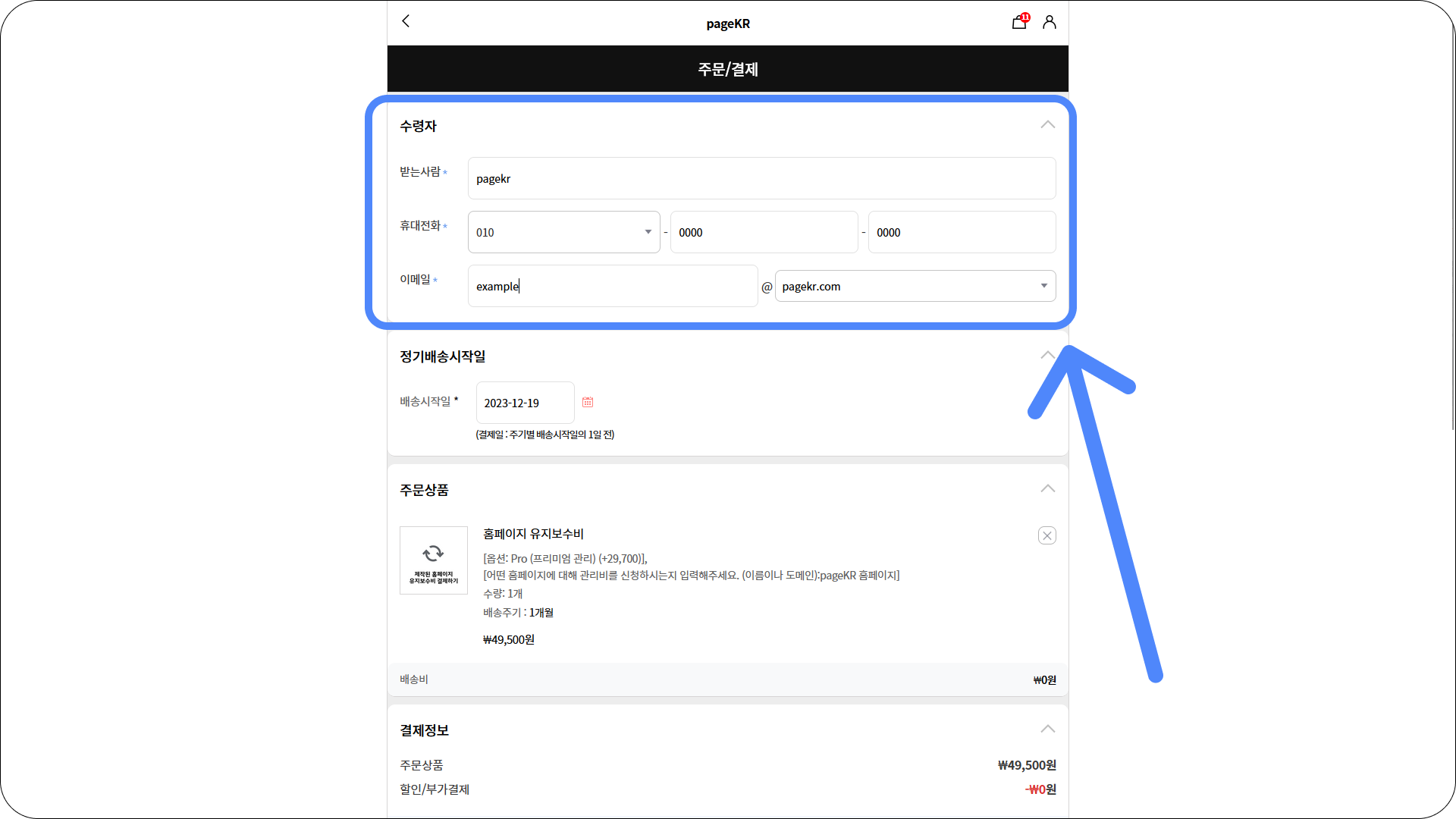Click the 홈페이지 유지보수비 product name
The width and height of the screenshot is (1456, 819).
[533, 534]
